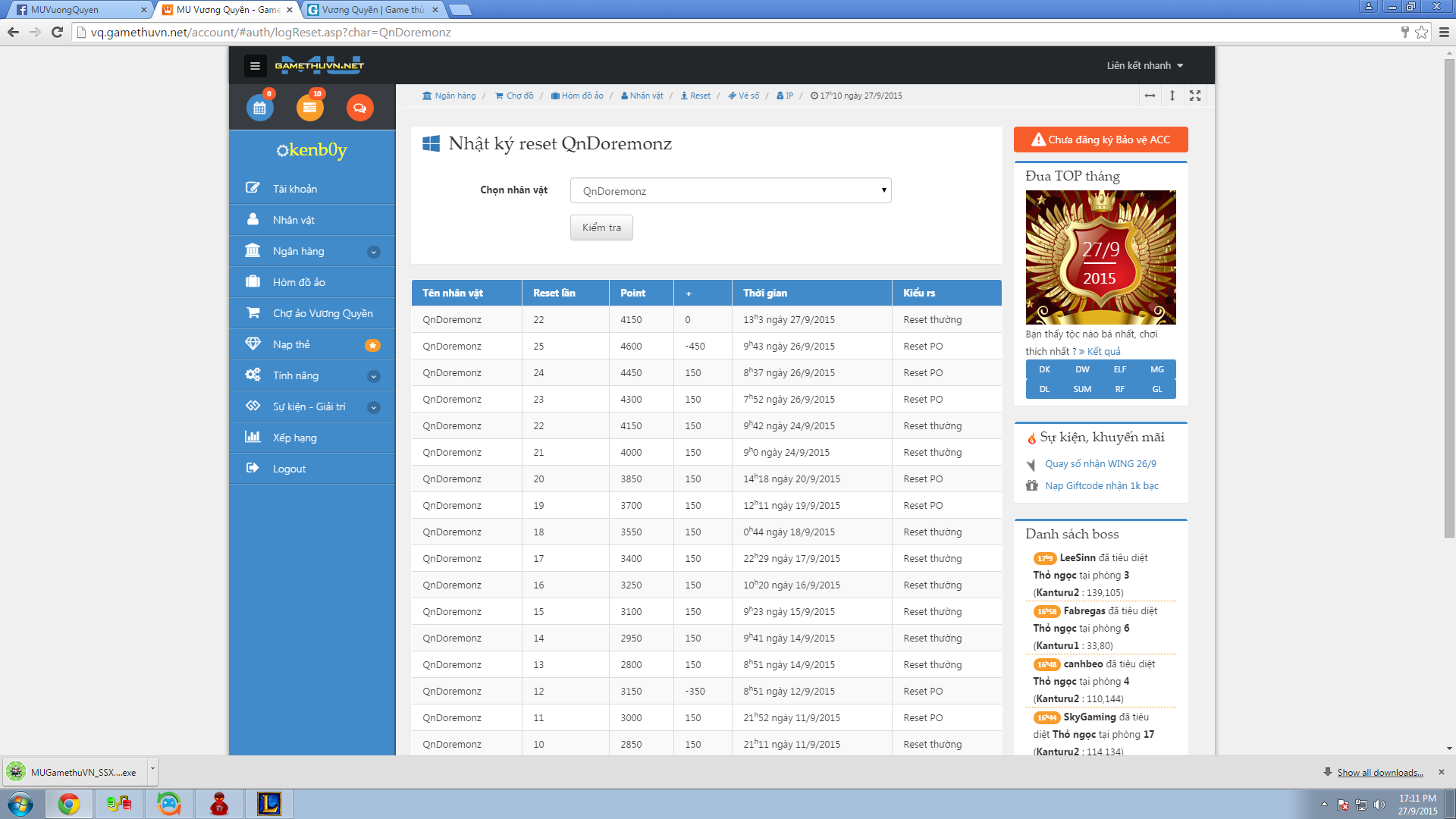Open the Chọn nhân vật character dropdown

pos(730,190)
